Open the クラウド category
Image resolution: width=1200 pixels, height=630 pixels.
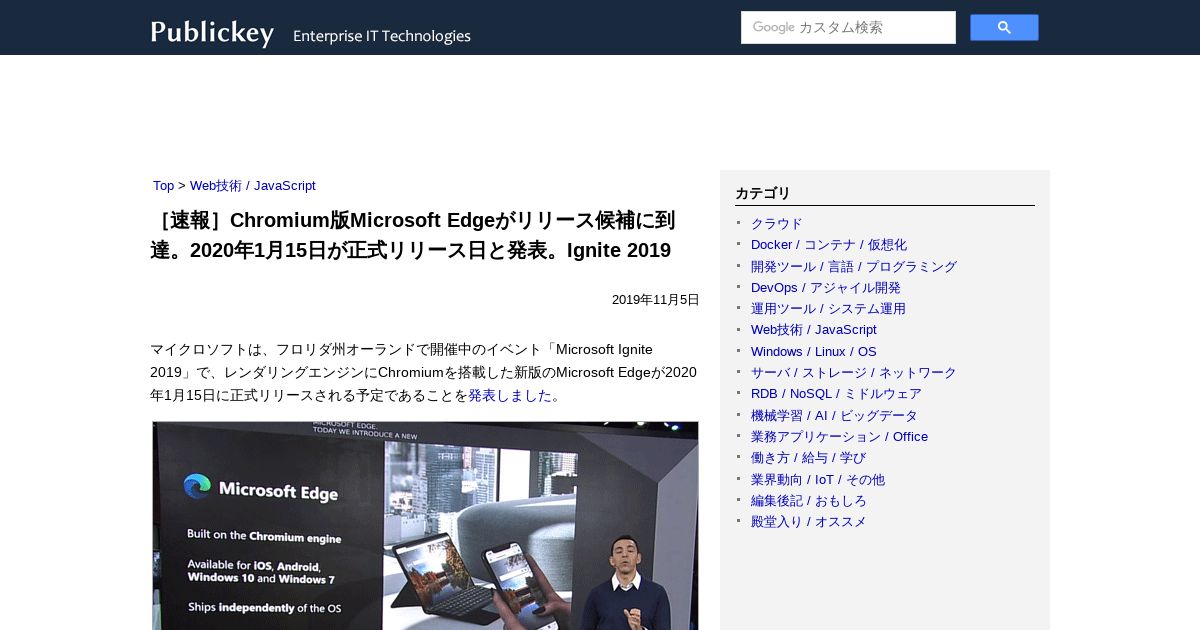tap(777, 224)
